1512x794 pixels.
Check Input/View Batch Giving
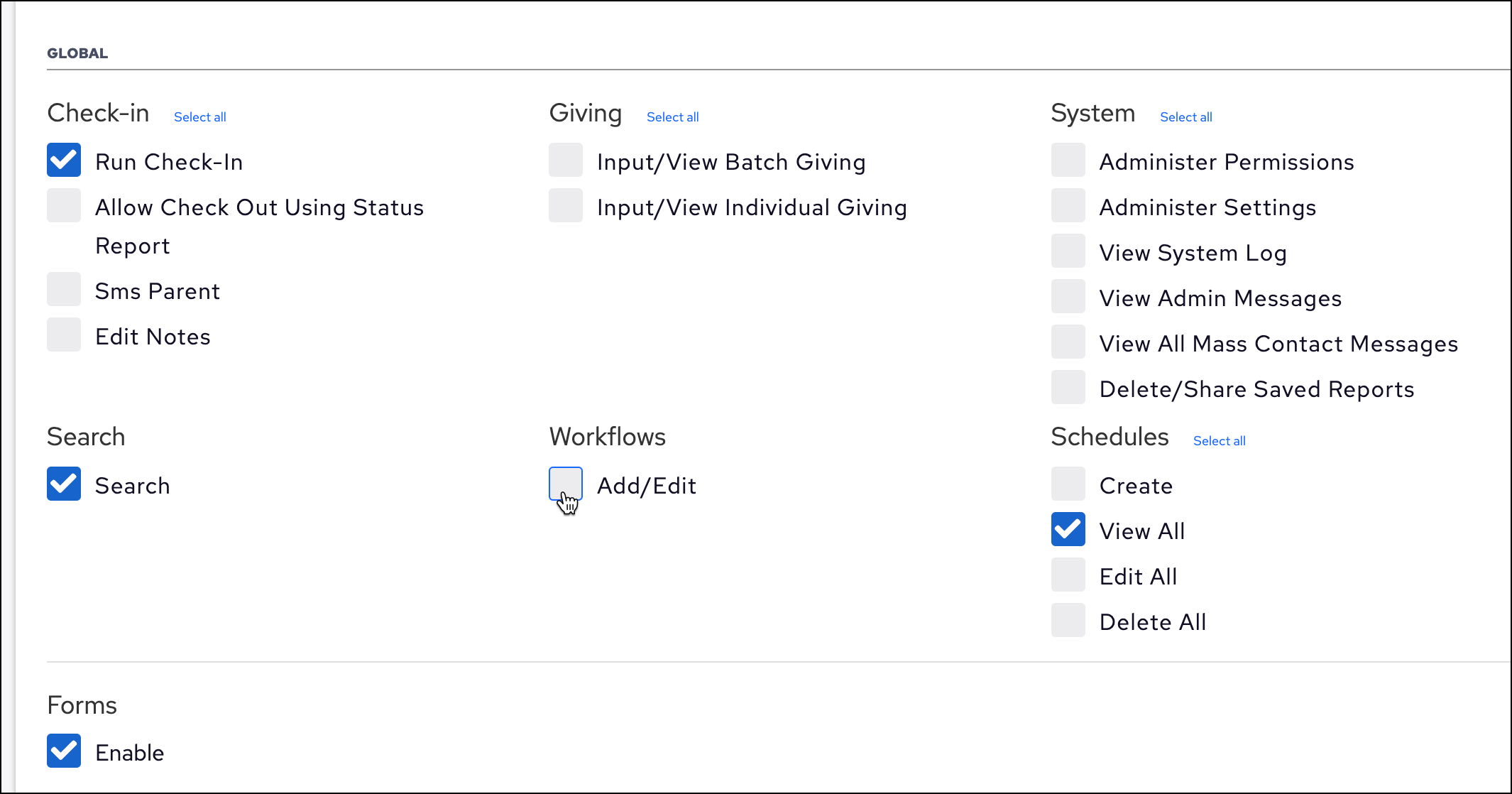(566, 161)
